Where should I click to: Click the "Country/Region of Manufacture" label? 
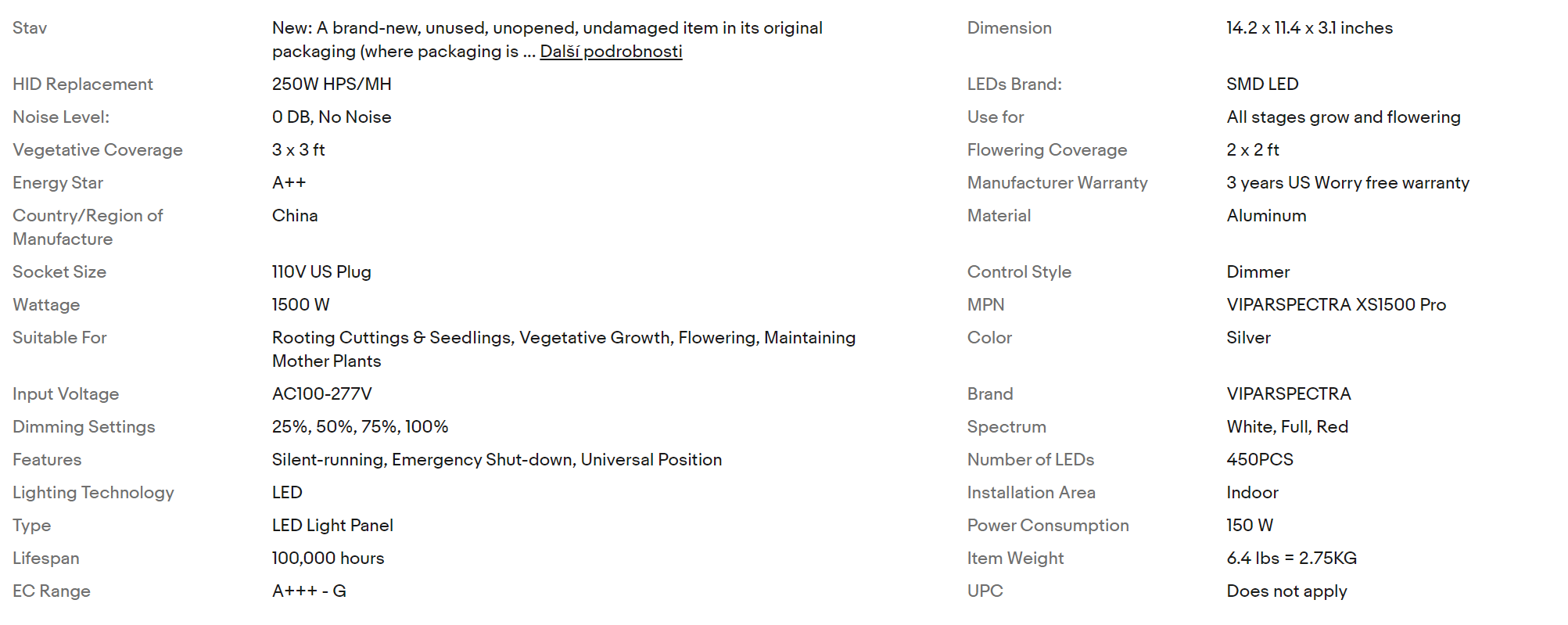click(x=88, y=227)
